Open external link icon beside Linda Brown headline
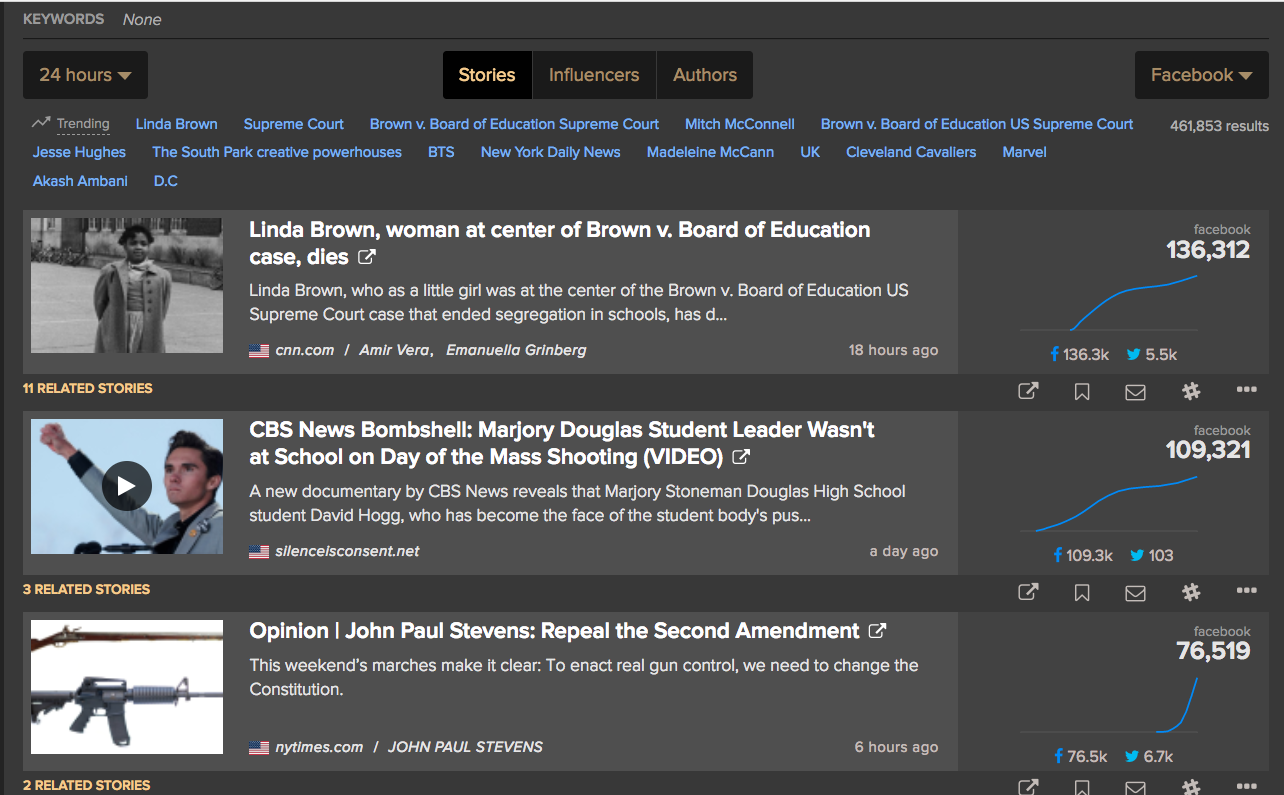 pyautogui.click(x=367, y=257)
